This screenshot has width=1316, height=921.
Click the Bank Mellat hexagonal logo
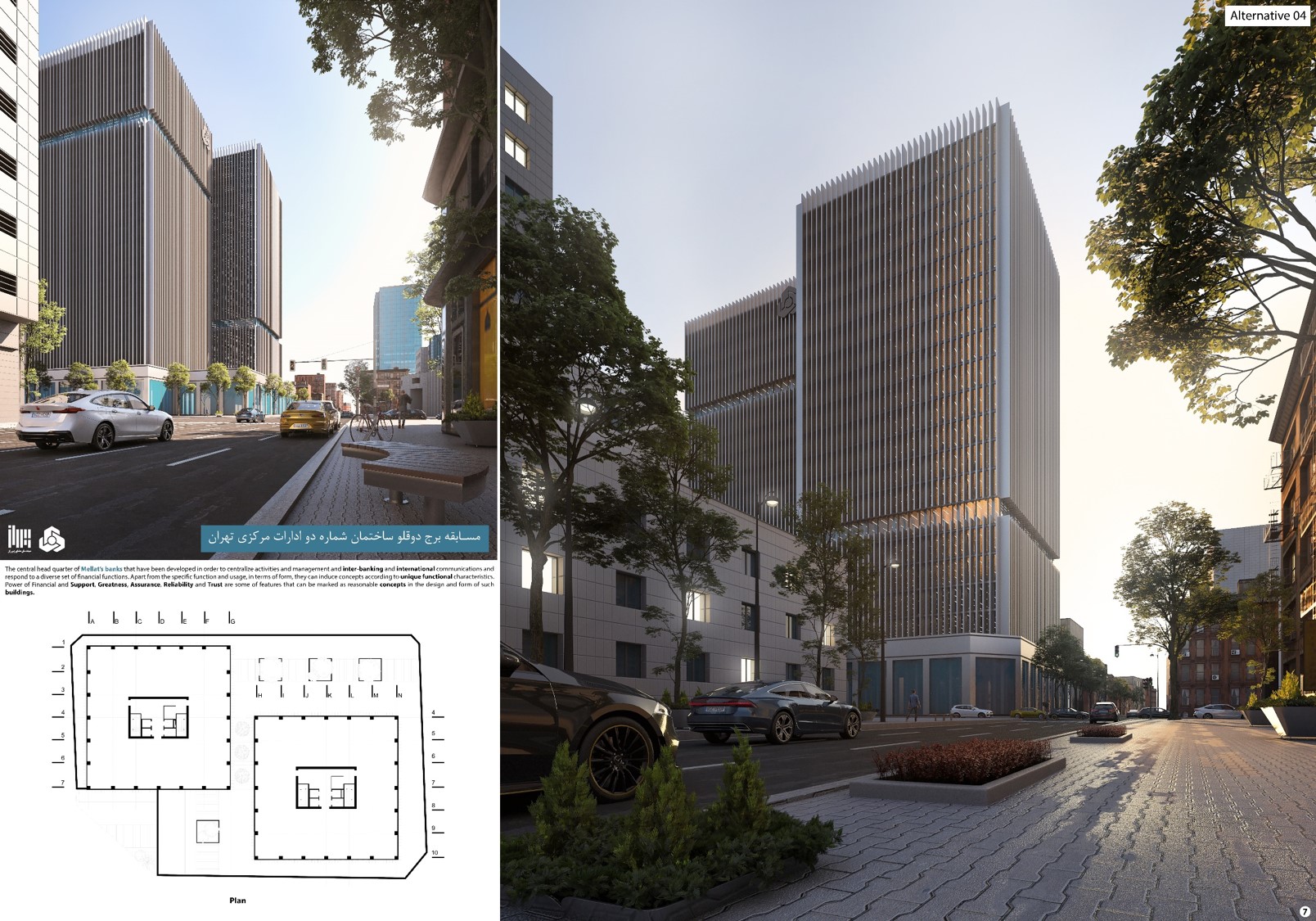[x=52, y=540]
